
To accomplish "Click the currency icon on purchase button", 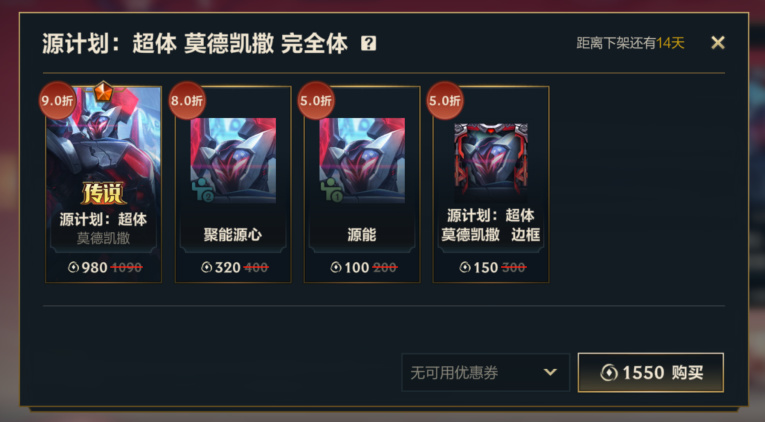I will 609,373.
